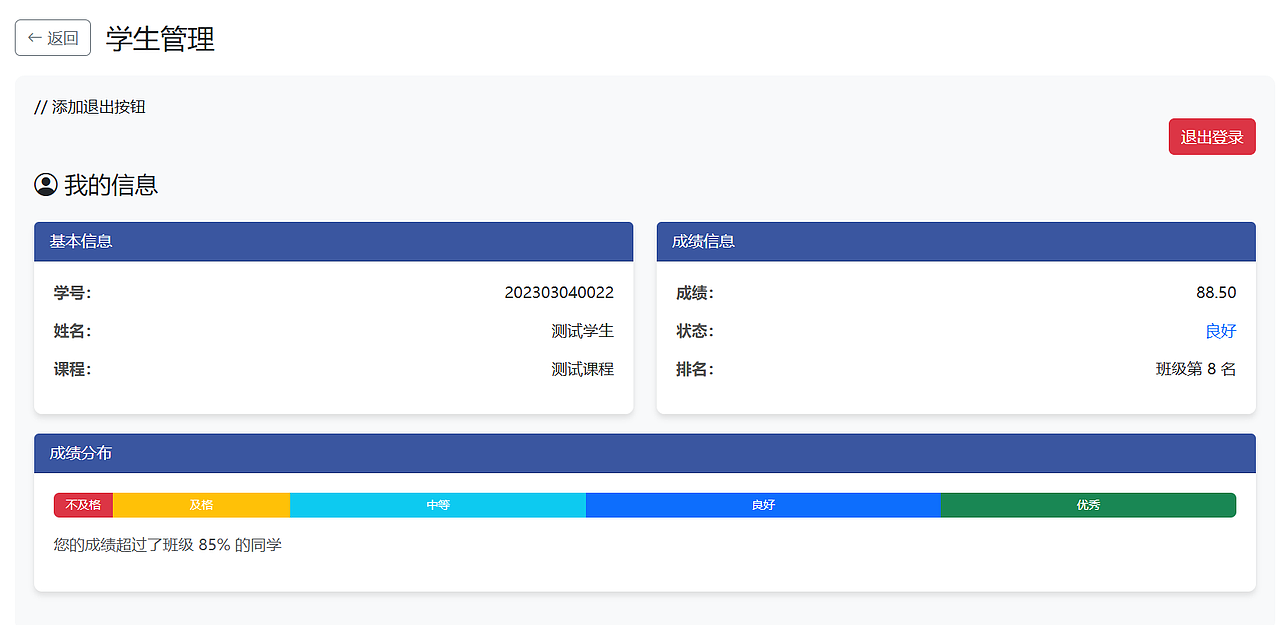Select the score value 88.50
Image resolution: width=1280 pixels, height=625 pixels.
click(x=1216, y=292)
